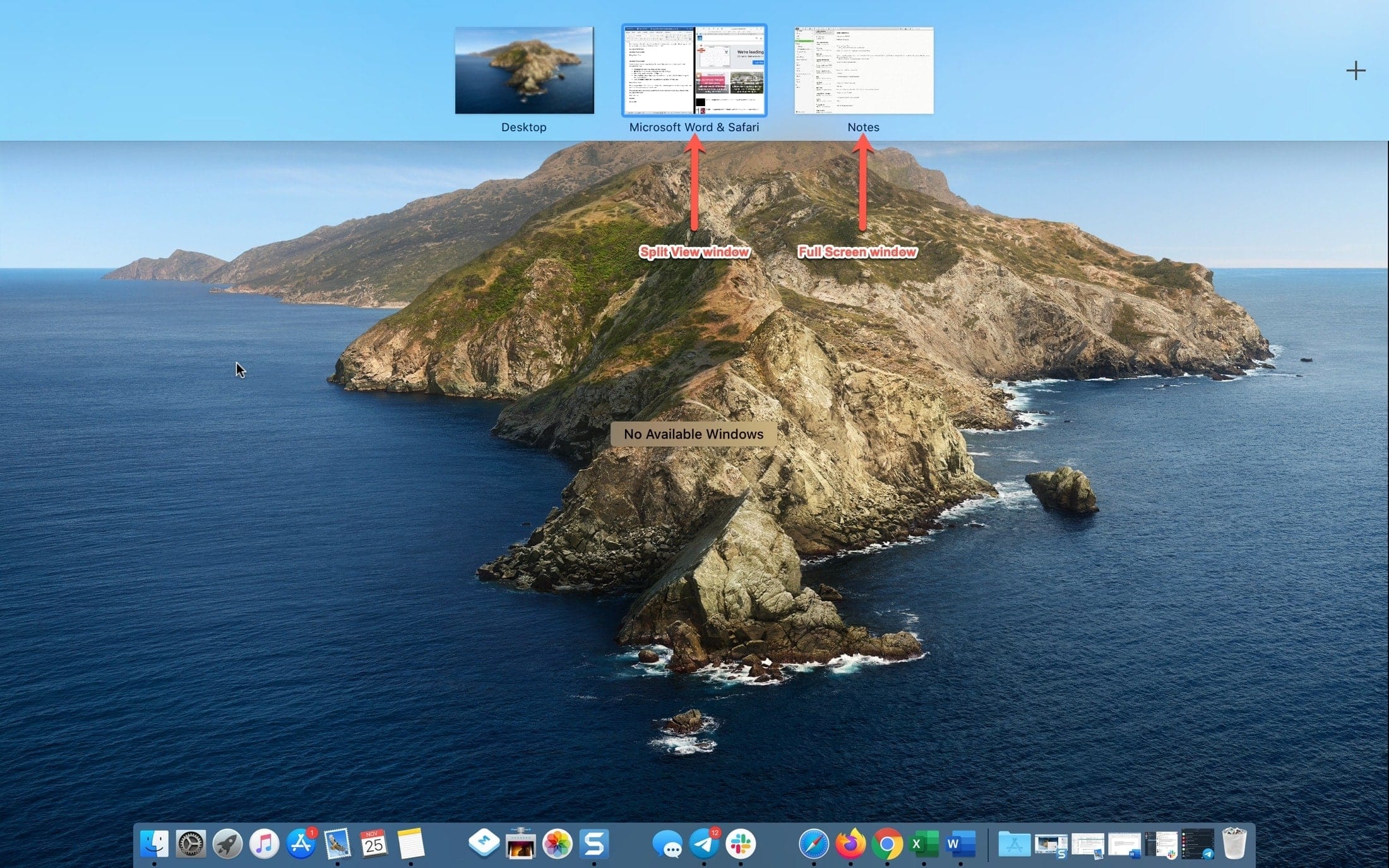Viewport: 1389px width, 868px height.
Task: Switch to the Desktop space thumbnail
Action: pyautogui.click(x=524, y=70)
